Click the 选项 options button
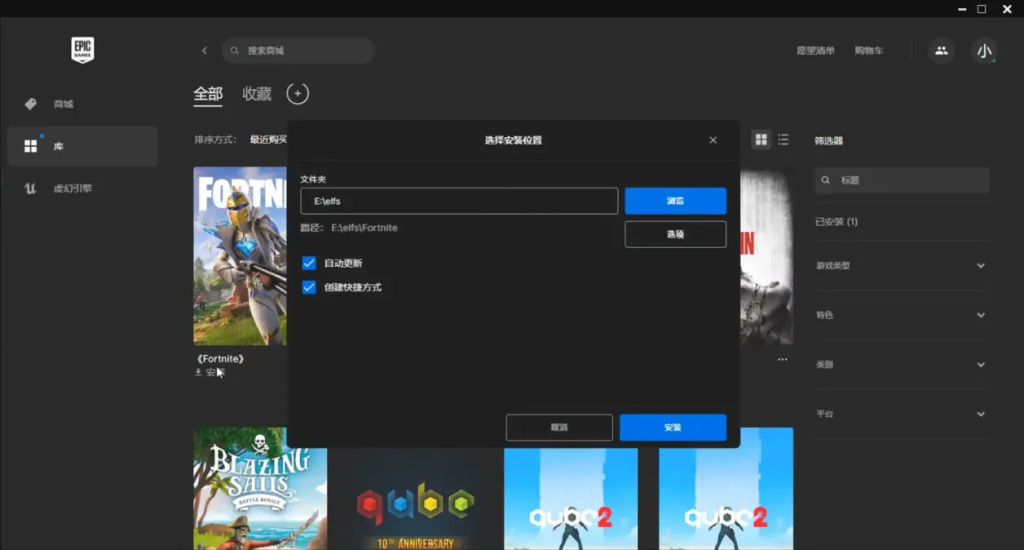Viewport: 1024px width, 550px height. (675, 235)
